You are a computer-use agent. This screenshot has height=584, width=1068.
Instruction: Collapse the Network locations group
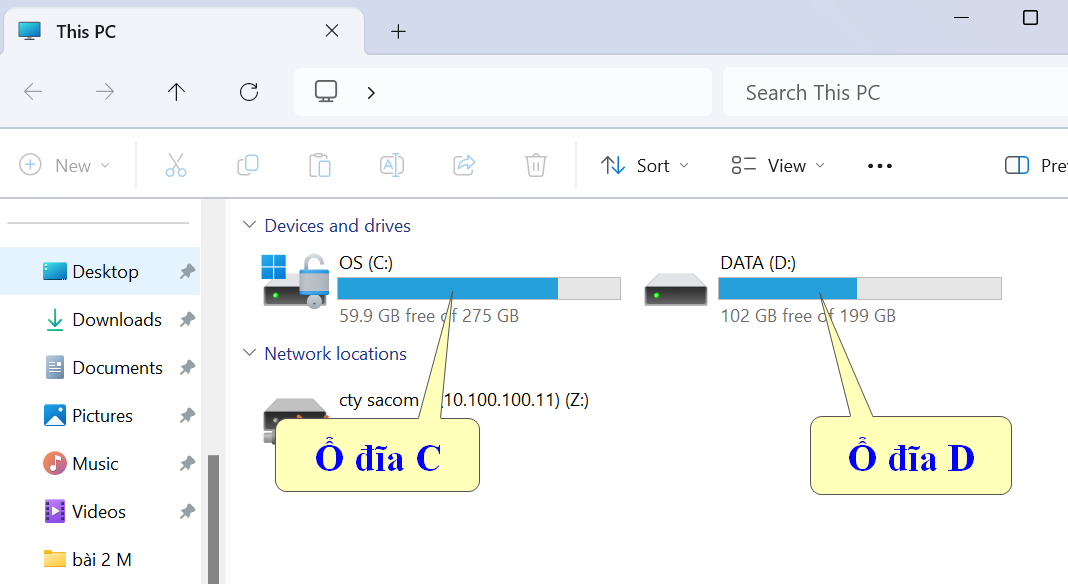click(x=250, y=354)
